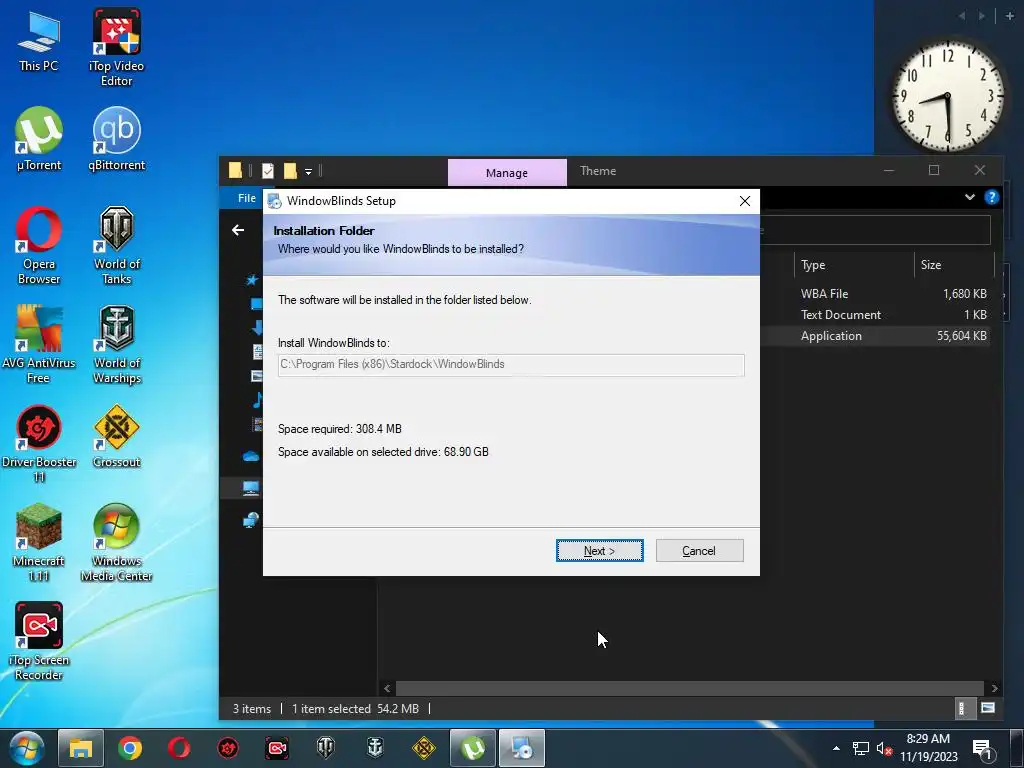The width and height of the screenshot is (1024, 768).
Task: Show hidden system tray icons
Action: click(x=836, y=748)
